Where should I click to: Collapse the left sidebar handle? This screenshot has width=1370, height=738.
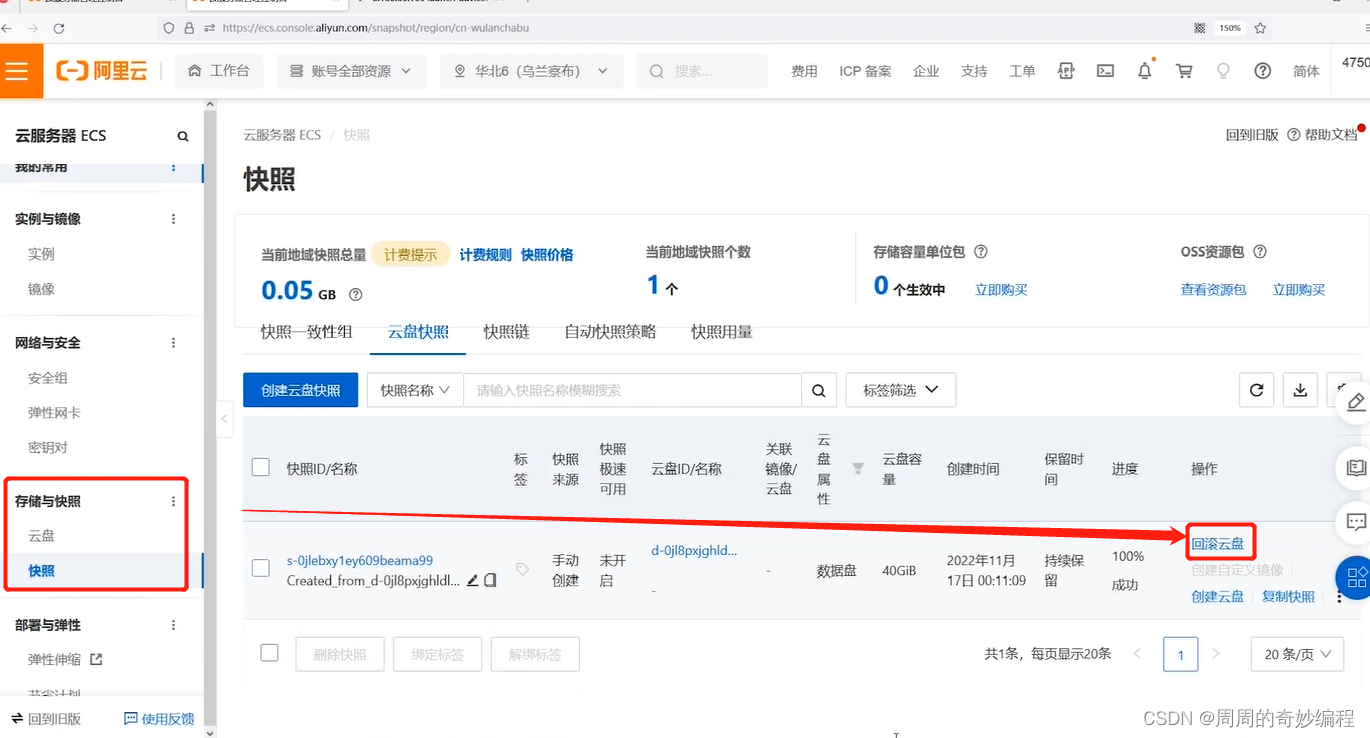click(x=225, y=418)
